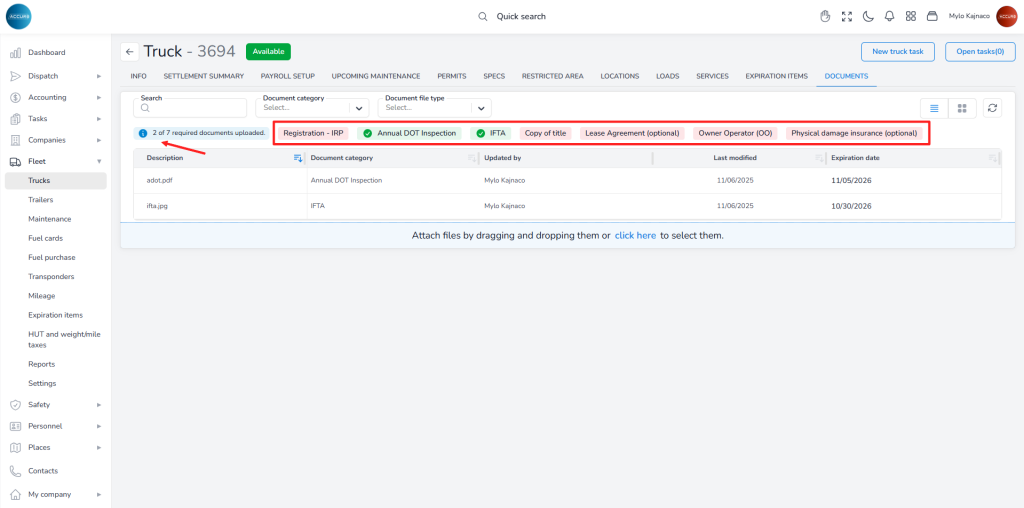Image resolution: width=1024 pixels, height=508 pixels.
Task: Open the Document file type dropdown
Action: coord(437,108)
